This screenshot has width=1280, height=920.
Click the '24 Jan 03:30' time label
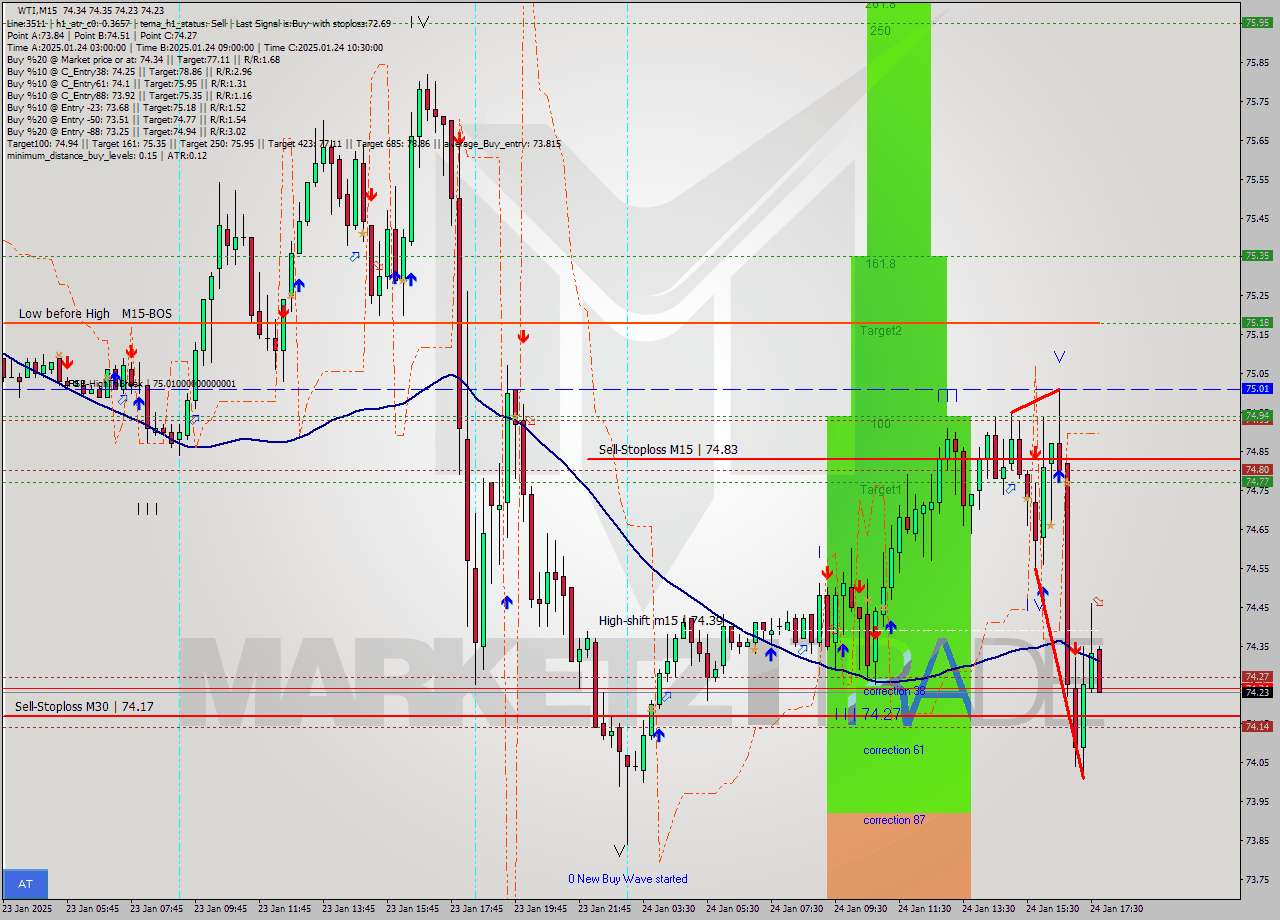point(668,909)
